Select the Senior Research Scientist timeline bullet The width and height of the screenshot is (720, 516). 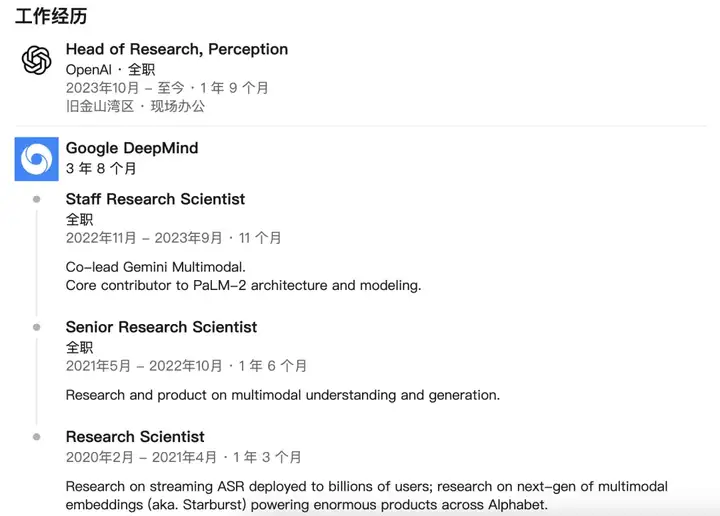click(x=37, y=327)
